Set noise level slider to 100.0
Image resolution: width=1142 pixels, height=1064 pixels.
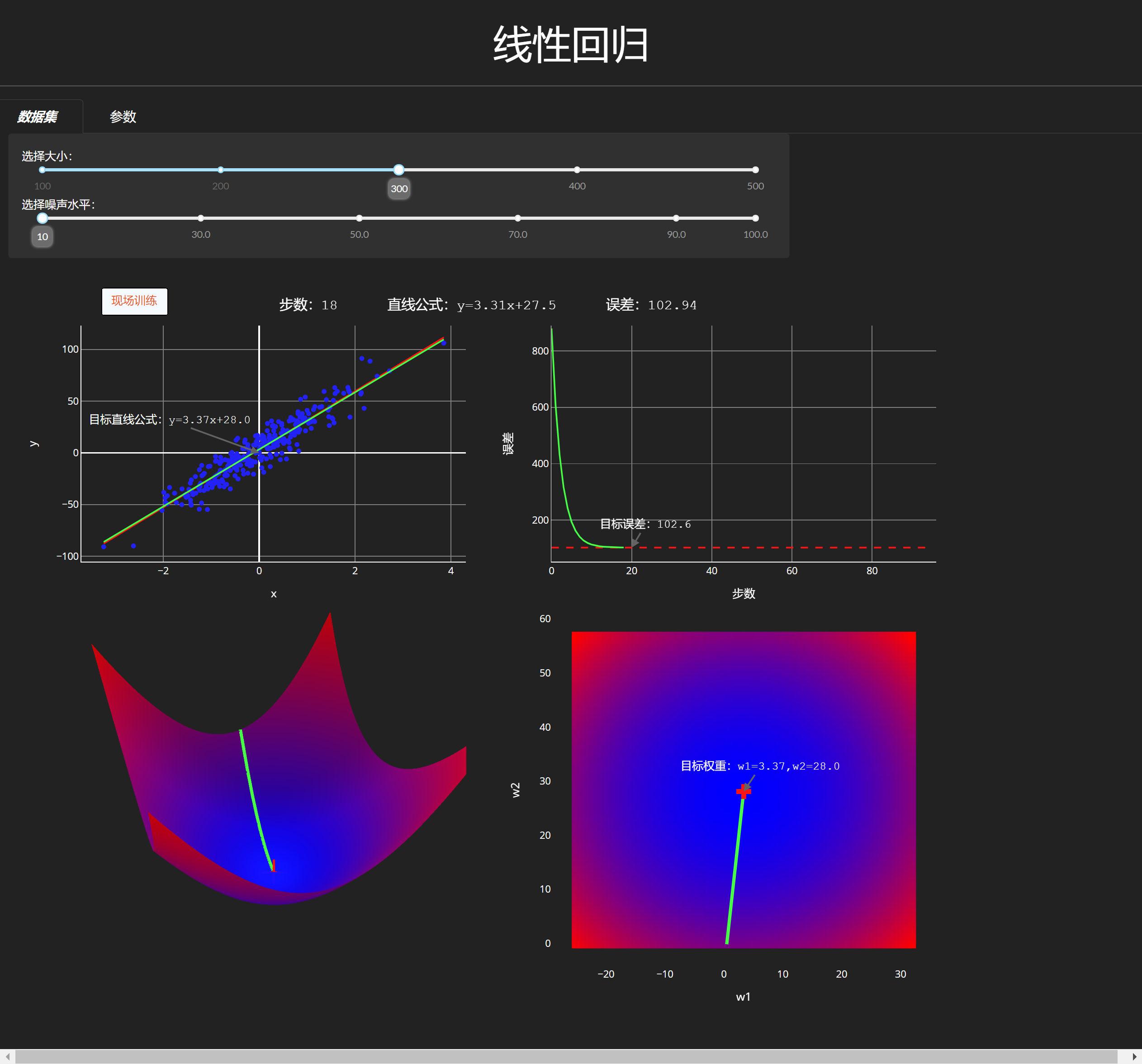tap(755, 218)
